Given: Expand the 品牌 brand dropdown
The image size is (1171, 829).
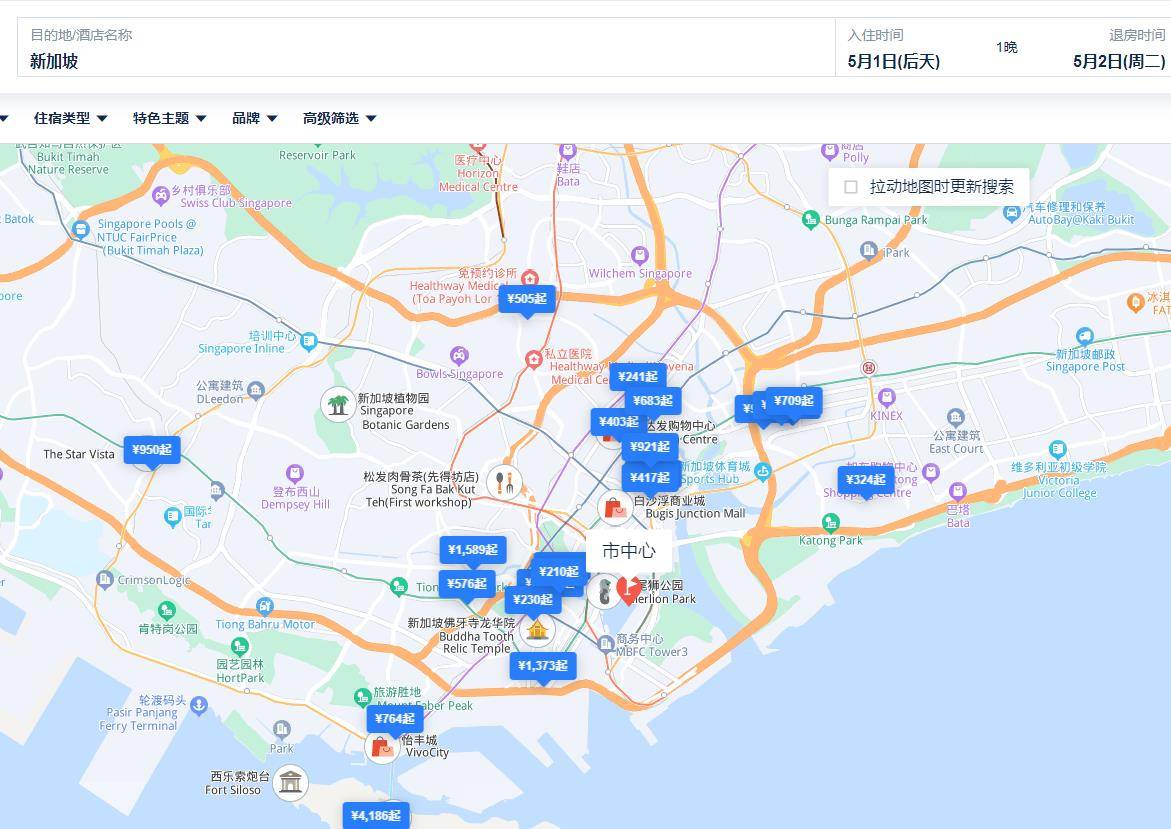Looking at the screenshot, I should [254, 118].
